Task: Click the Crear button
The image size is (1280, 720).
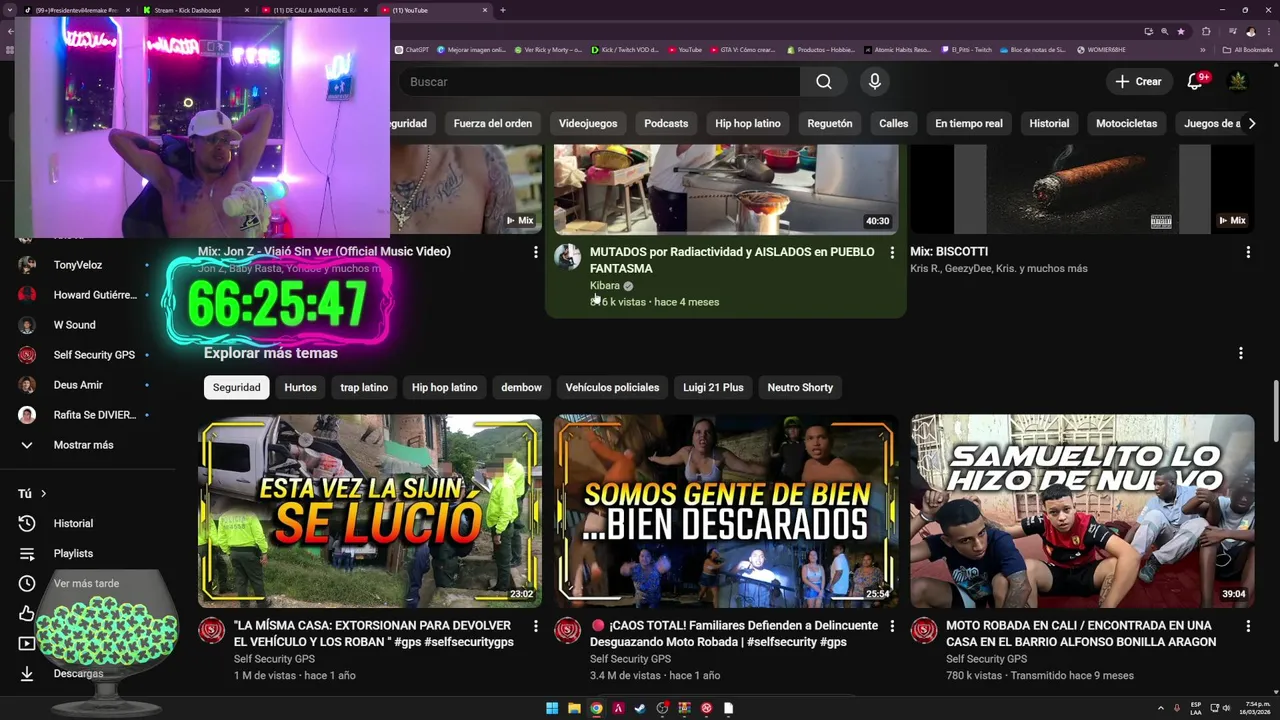Action: click(1138, 82)
